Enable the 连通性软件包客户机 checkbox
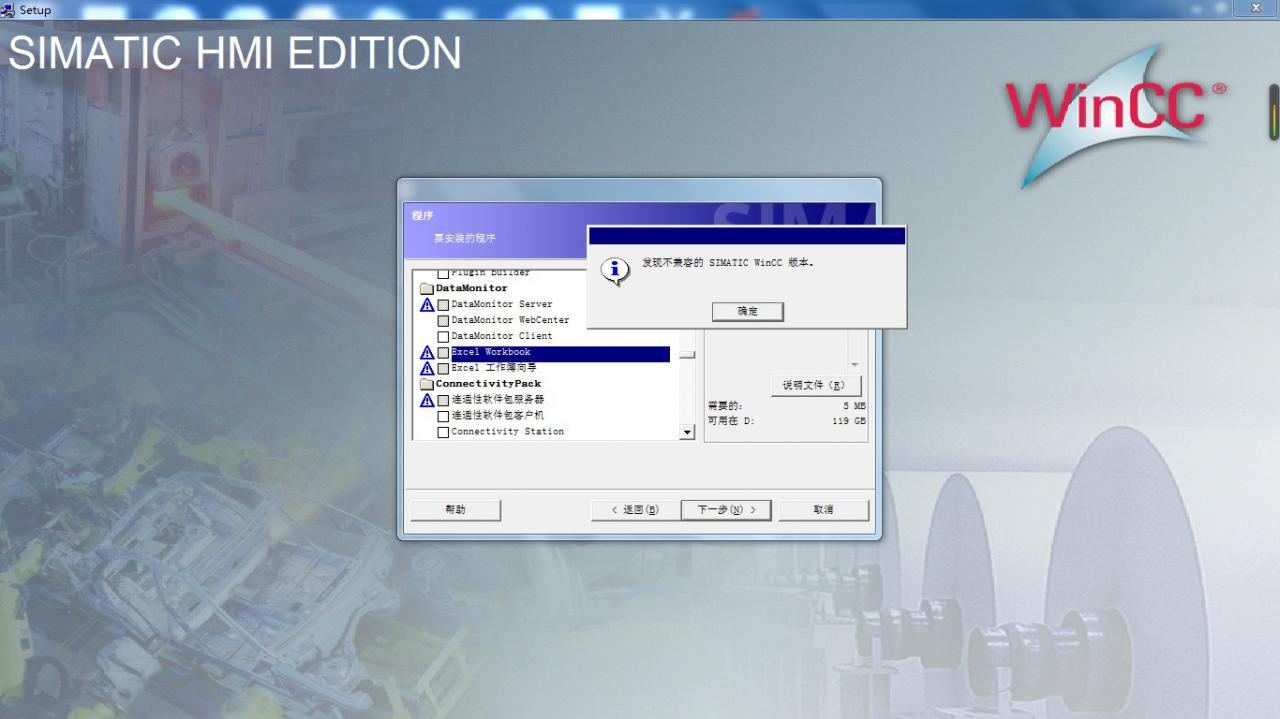 (443, 417)
